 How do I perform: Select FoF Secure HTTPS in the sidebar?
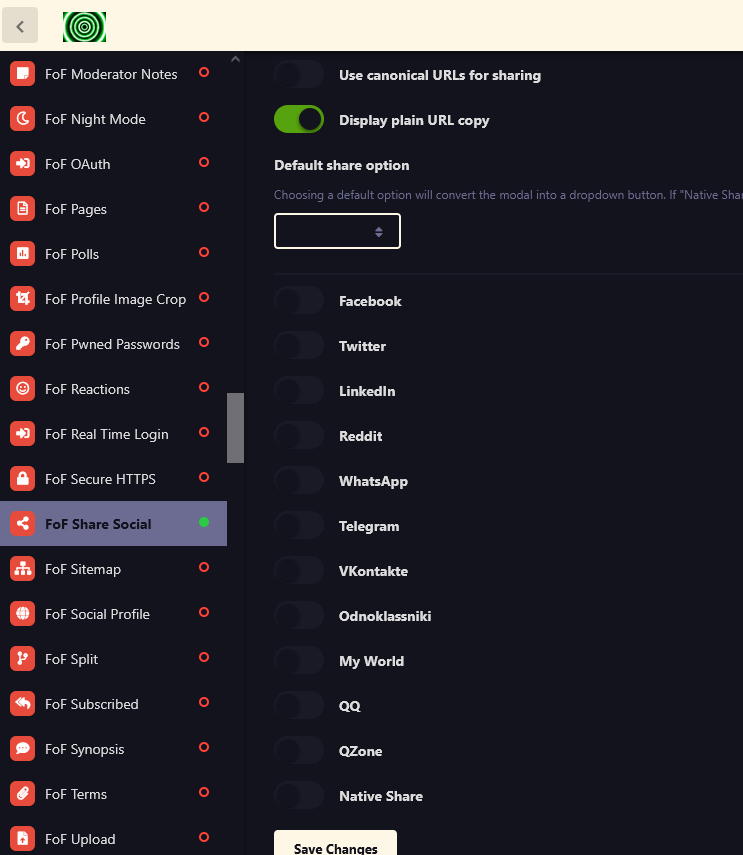(x=100, y=479)
